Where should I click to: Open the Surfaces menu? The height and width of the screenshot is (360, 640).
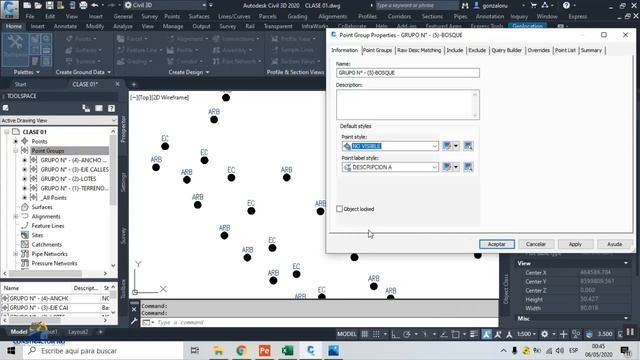pyautogui.click(x=199, y=16)
